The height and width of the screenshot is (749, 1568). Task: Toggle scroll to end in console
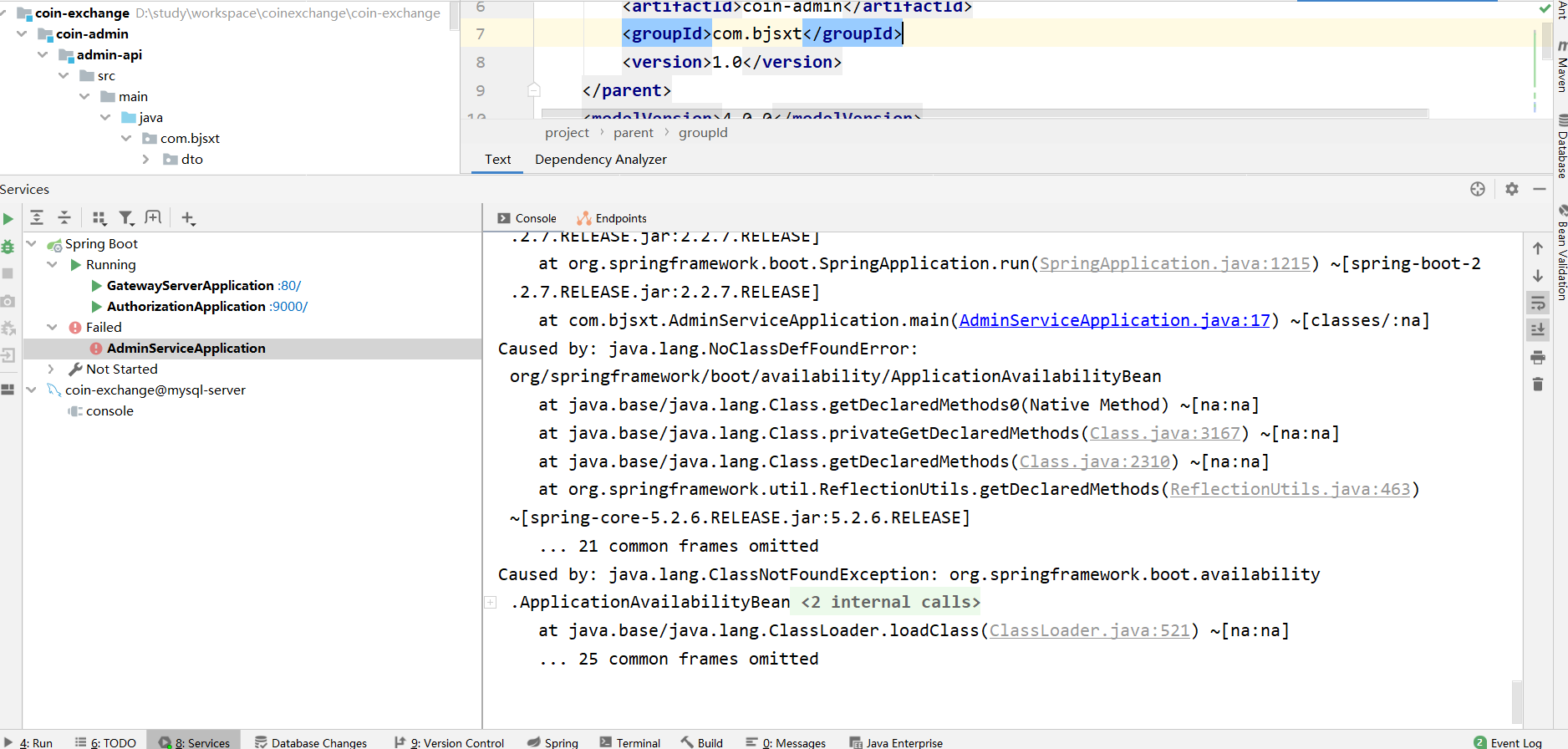(1538, 329)
